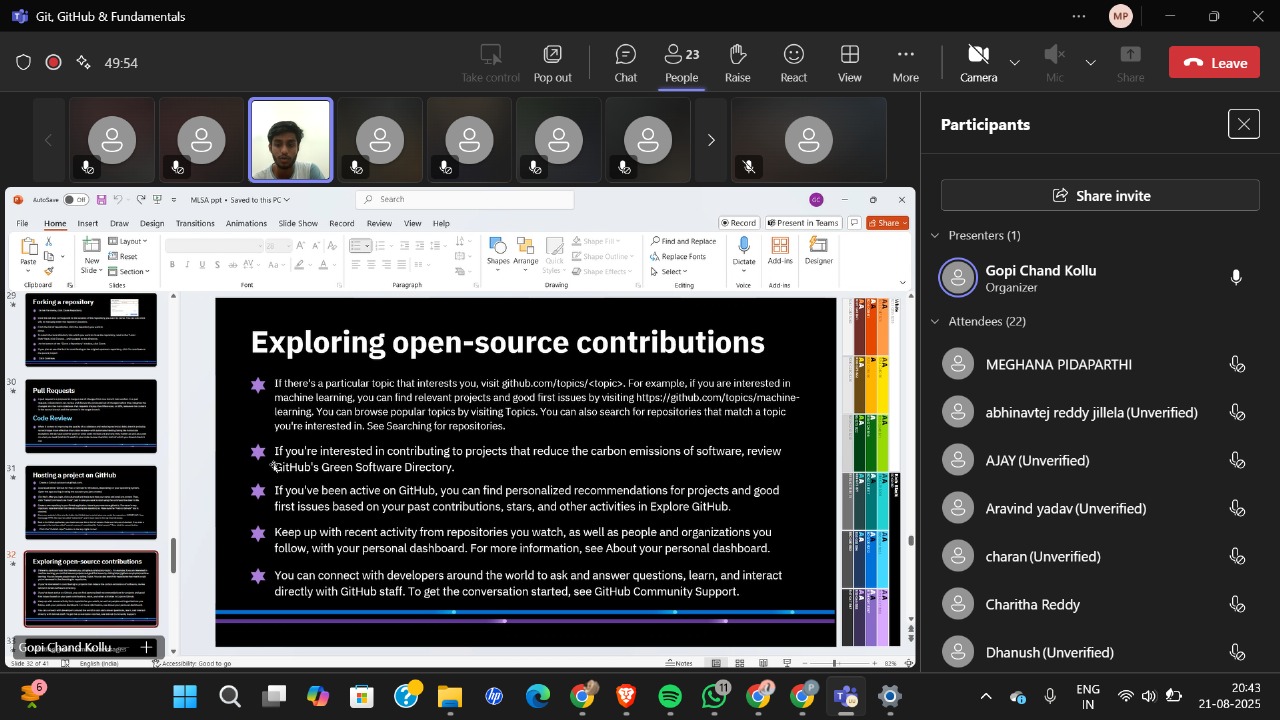Click the Share invite button
Viewport: 1280px width, 720px height.
(1099, 194)
